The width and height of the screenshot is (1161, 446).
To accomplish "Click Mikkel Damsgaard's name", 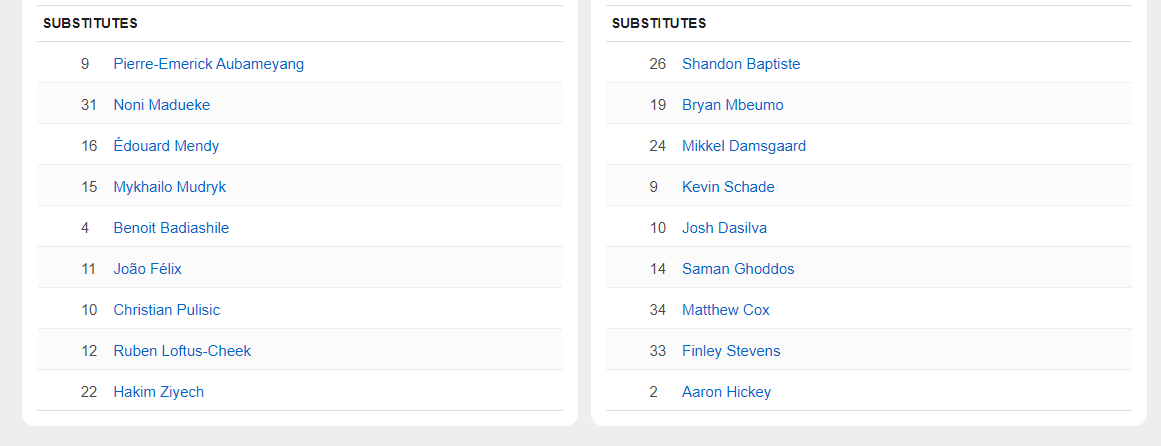I will click(743, 146).
